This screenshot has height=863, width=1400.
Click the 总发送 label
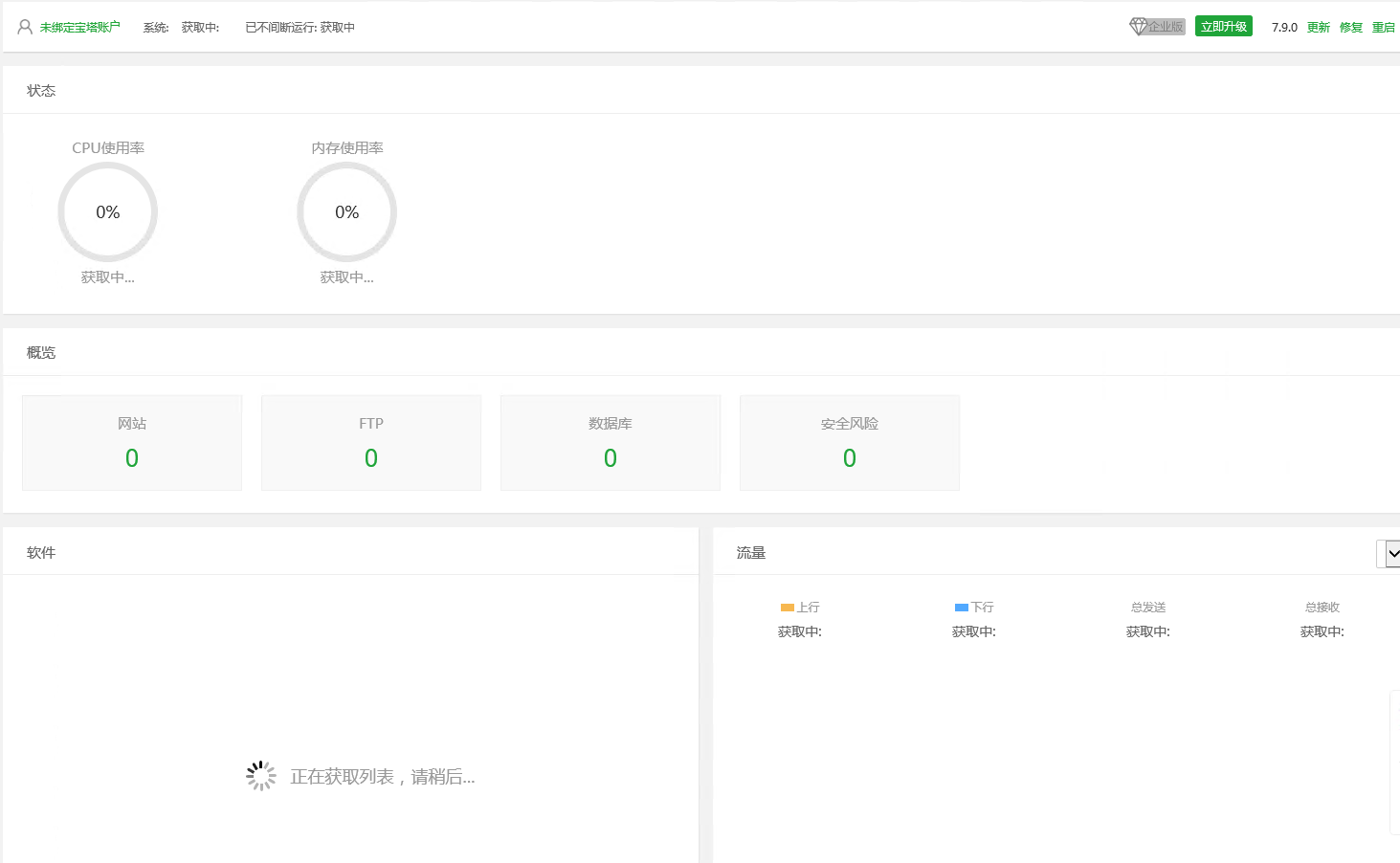coord(1148,608)
